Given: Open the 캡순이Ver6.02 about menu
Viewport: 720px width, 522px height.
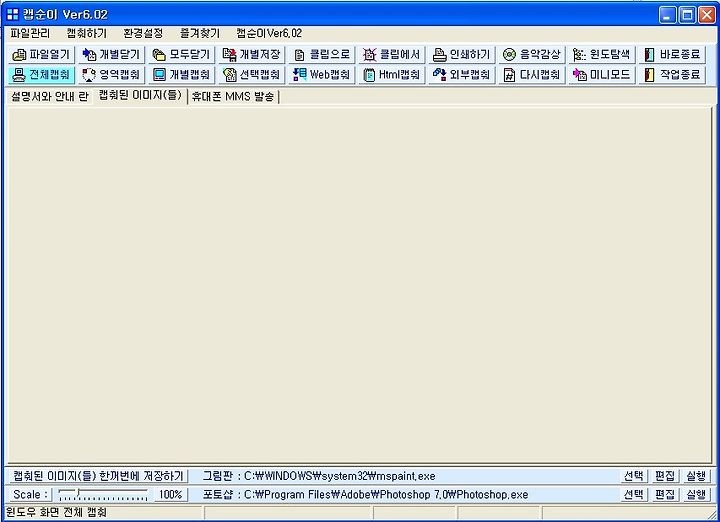Looking at the screenshot, I should [269, 34].
